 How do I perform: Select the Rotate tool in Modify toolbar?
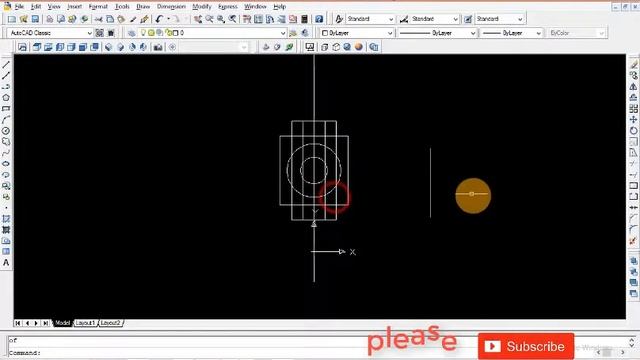pyautogui.click(x=633, y=131)
